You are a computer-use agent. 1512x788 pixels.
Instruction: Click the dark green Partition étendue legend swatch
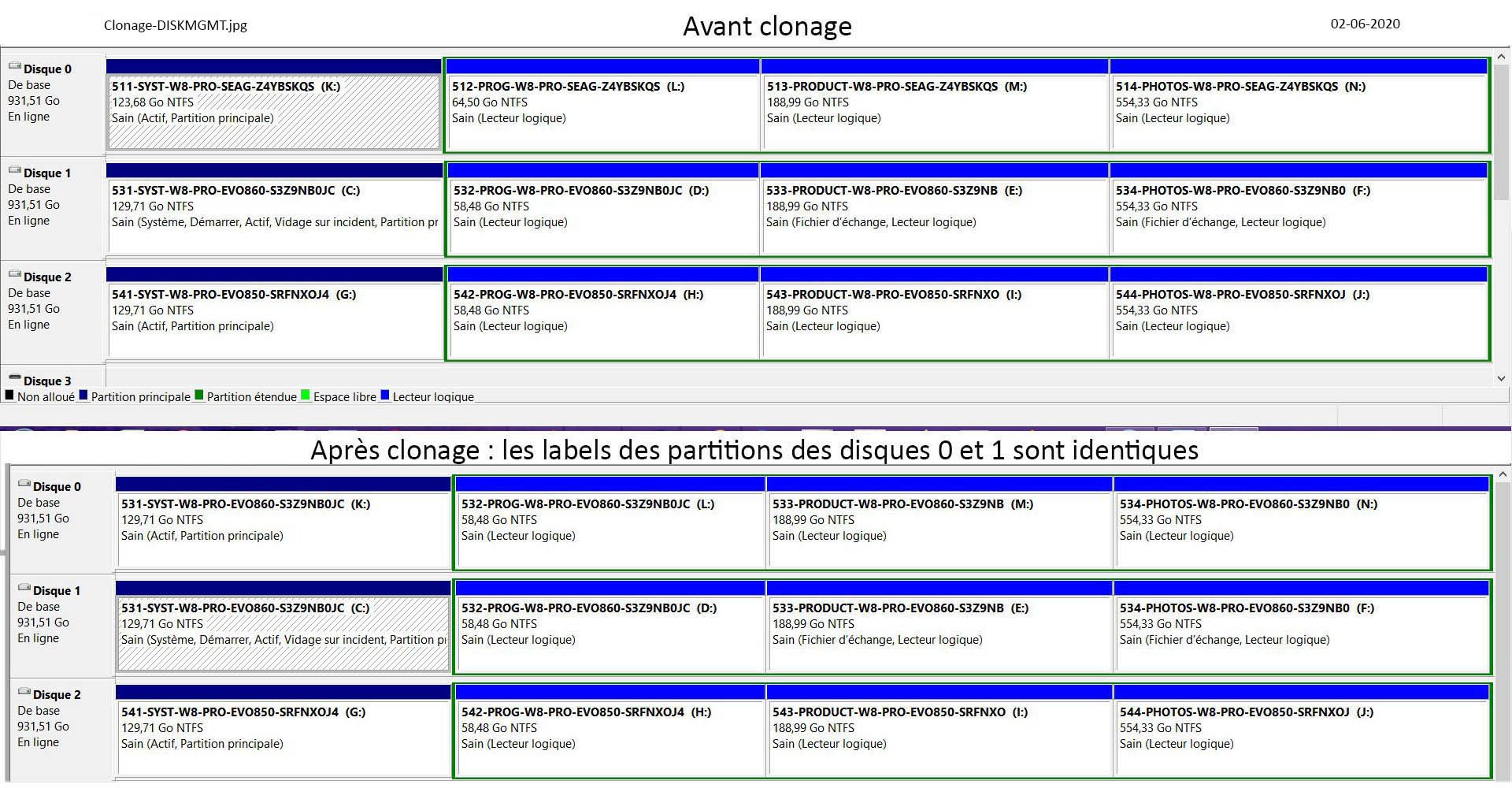coord(199,396)
